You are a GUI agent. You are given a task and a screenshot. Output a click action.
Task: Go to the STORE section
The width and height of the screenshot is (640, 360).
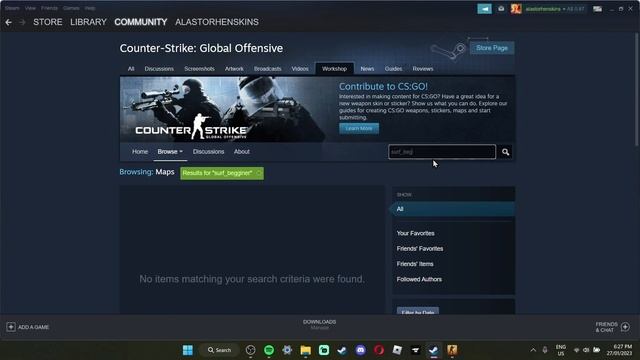[48, 22]
